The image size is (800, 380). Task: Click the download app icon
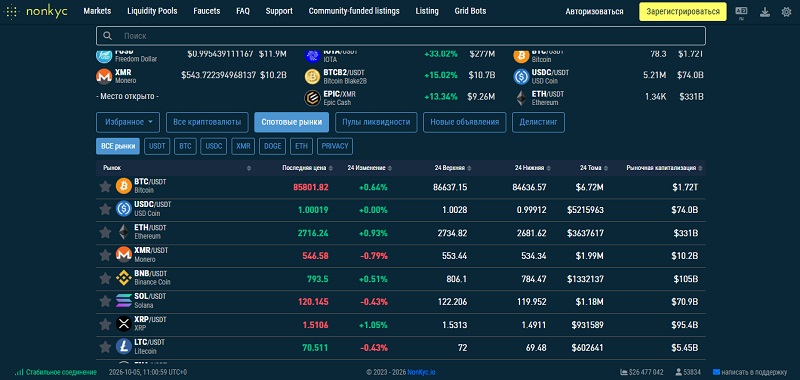[x=764, y=12]
